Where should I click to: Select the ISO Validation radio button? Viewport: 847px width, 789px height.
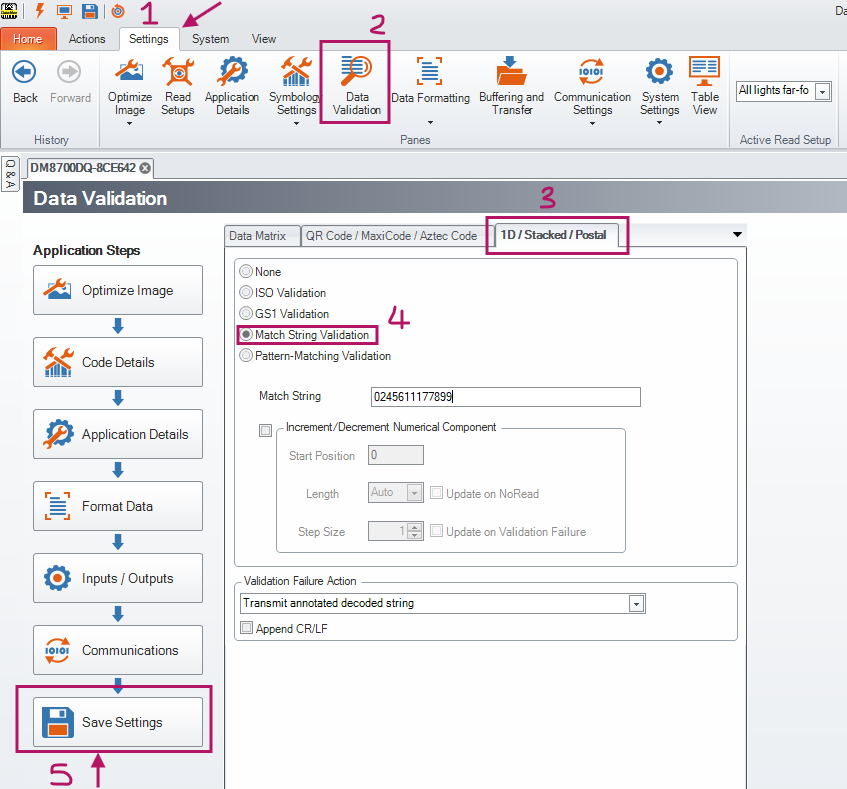pos(246,293)
